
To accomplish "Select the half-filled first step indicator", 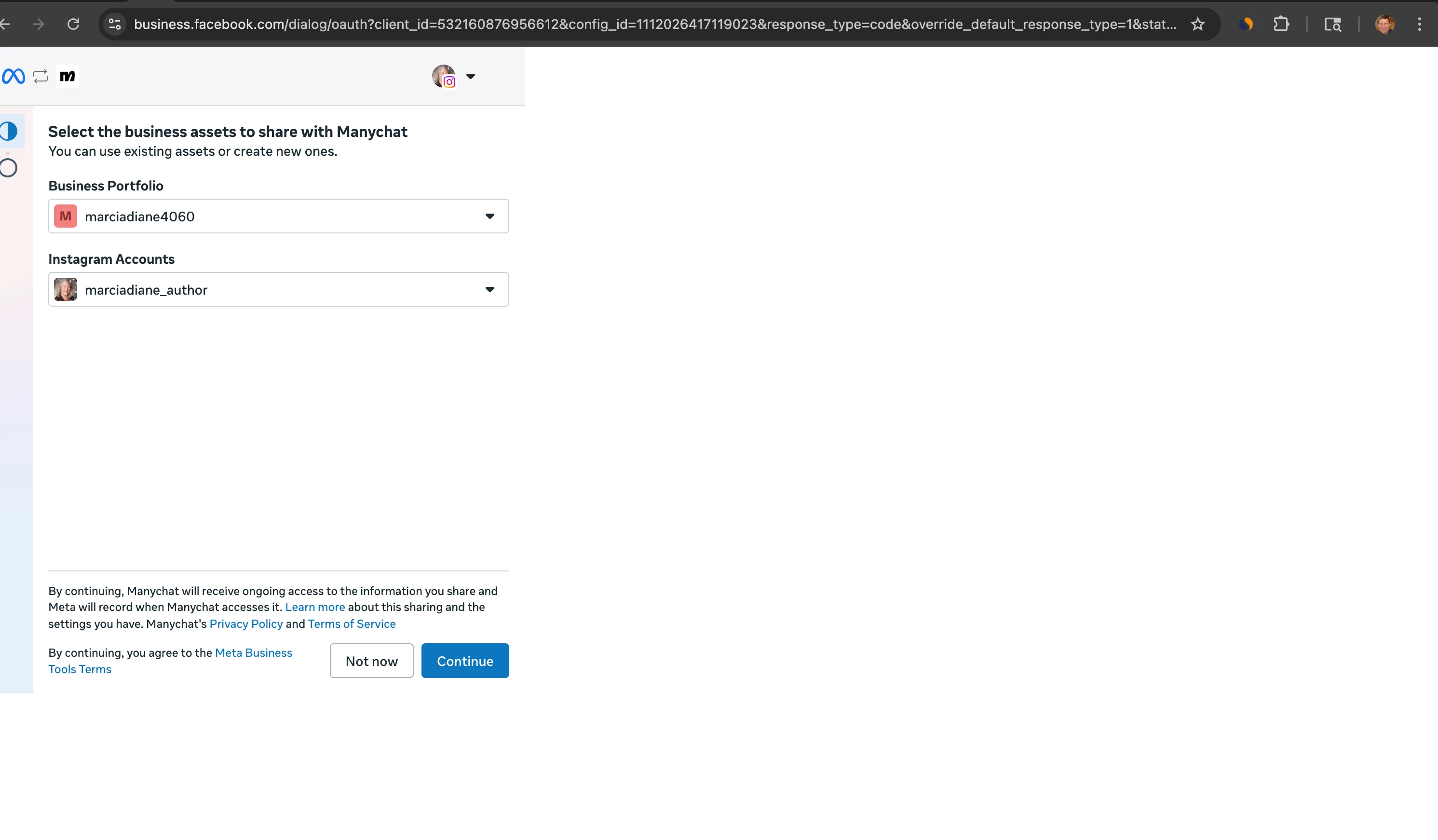I will 9,131.
